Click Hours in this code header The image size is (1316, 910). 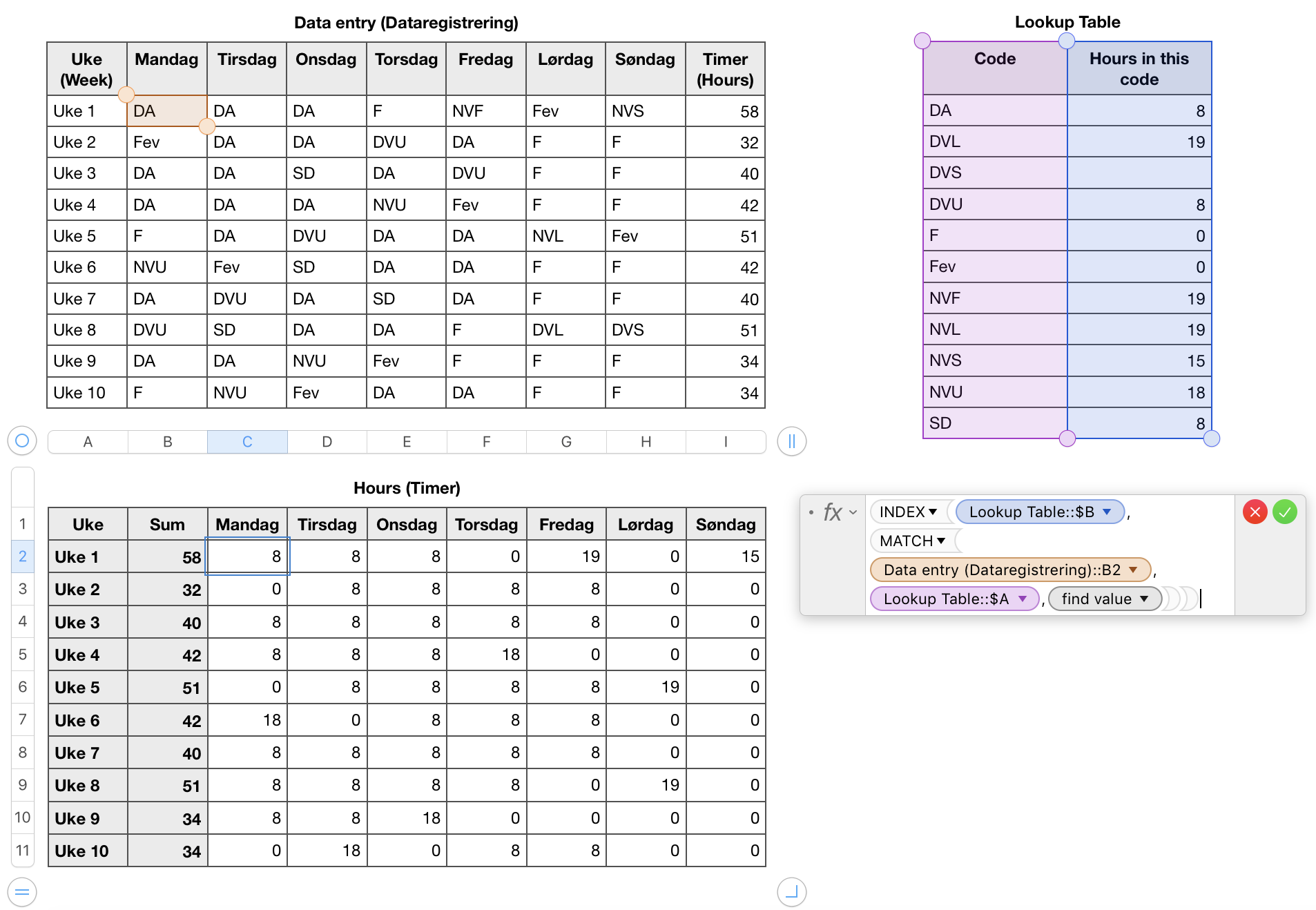pos(1139,68)
